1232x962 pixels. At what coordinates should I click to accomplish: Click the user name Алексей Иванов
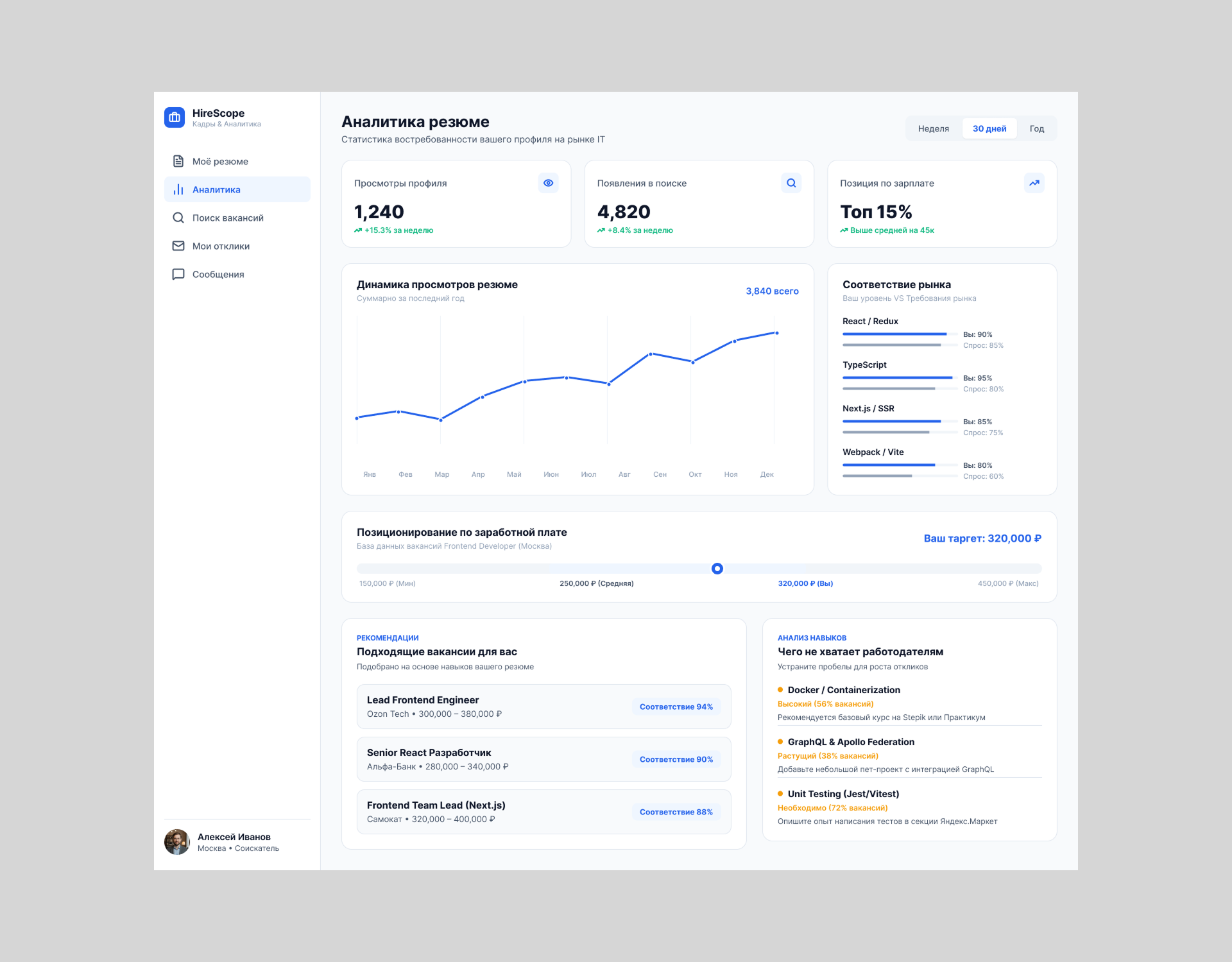(234, 837)
